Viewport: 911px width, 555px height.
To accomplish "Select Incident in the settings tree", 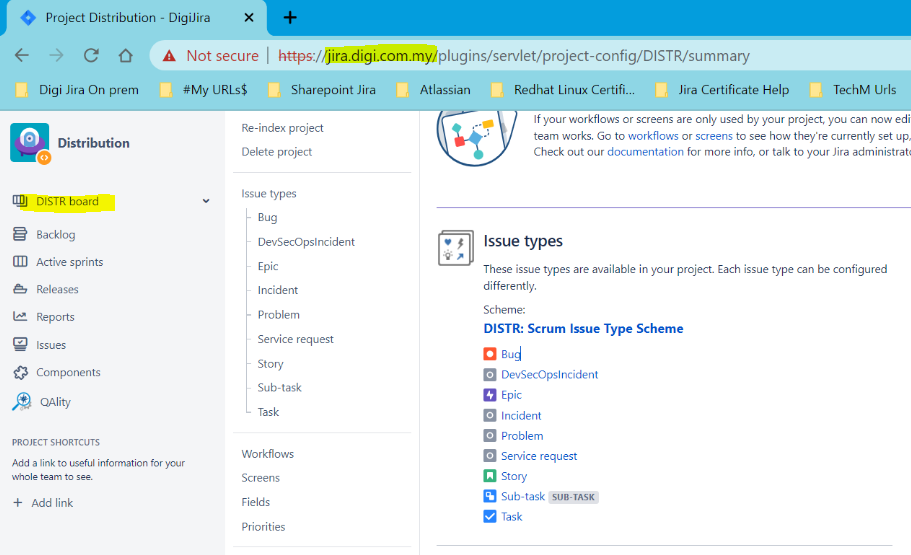I will pos(278,290).
